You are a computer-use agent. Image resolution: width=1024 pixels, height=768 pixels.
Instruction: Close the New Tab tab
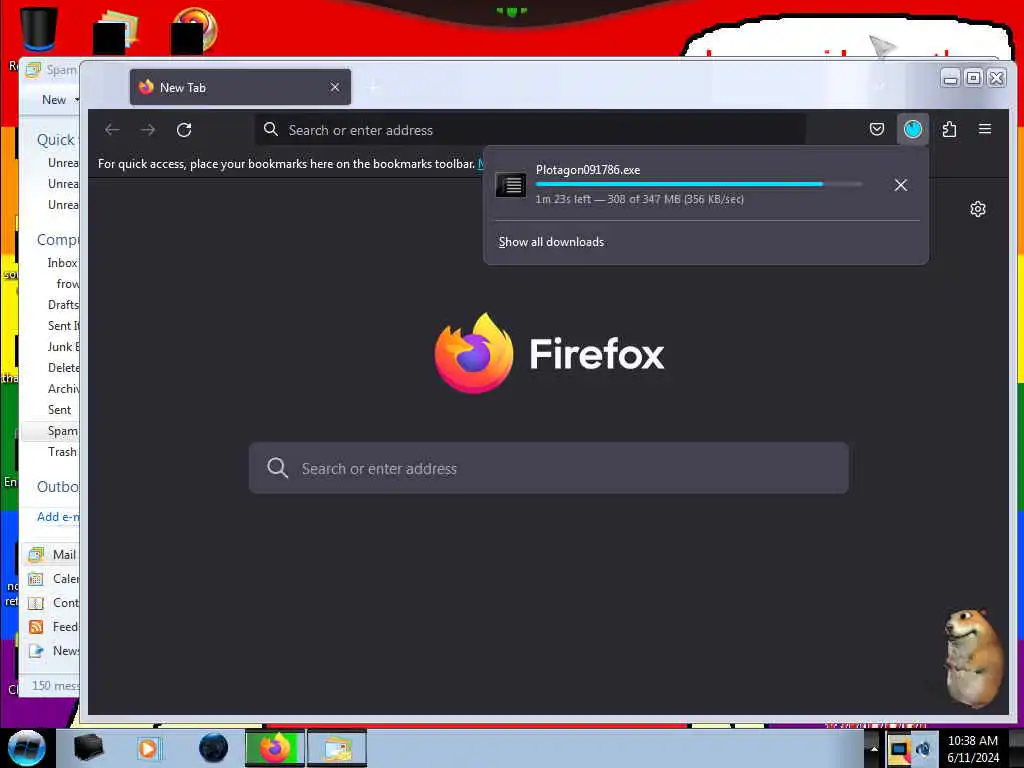point(335,88)
